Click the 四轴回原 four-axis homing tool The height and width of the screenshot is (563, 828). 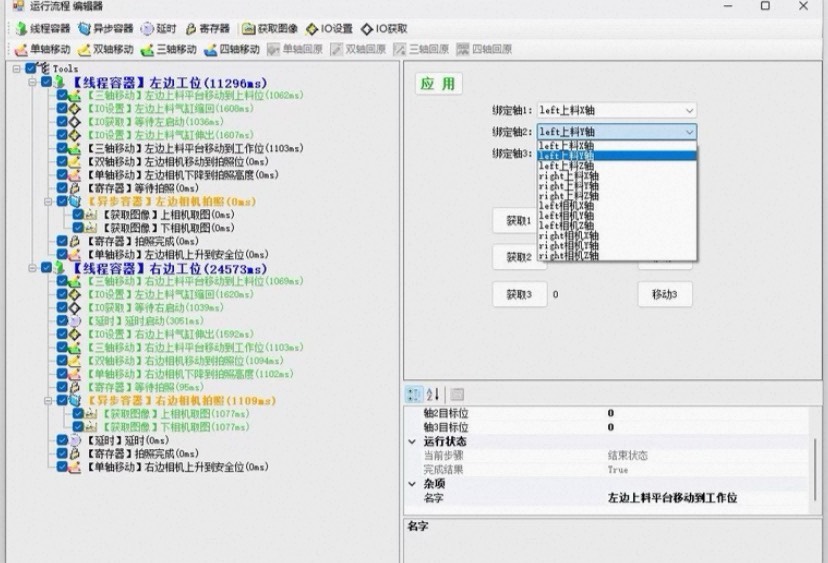click(484, 49)
